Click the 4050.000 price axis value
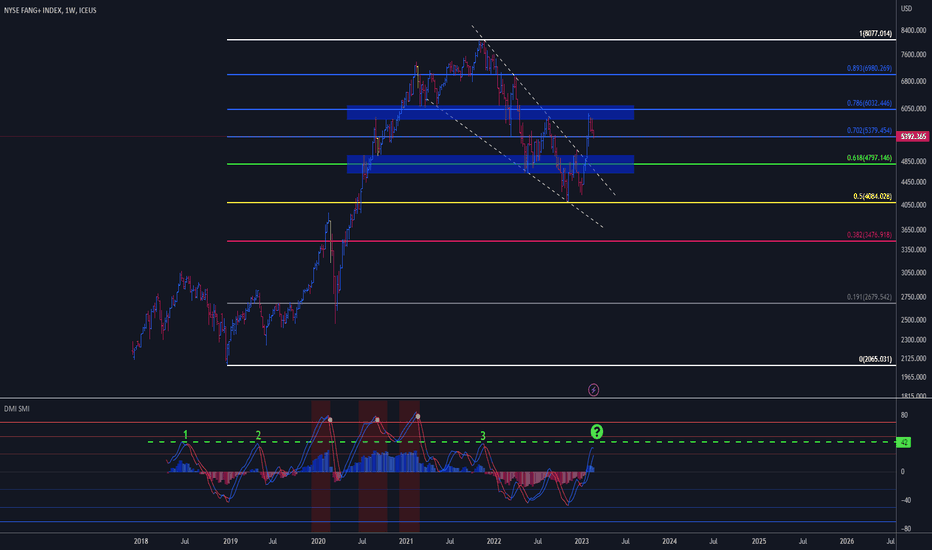The image size is (932, 550). click(x=914, y=205)
